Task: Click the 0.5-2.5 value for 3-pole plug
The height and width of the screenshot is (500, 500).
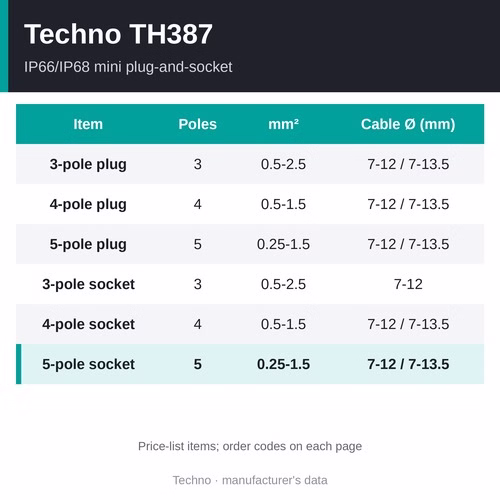Action: [x=283, y=164]
